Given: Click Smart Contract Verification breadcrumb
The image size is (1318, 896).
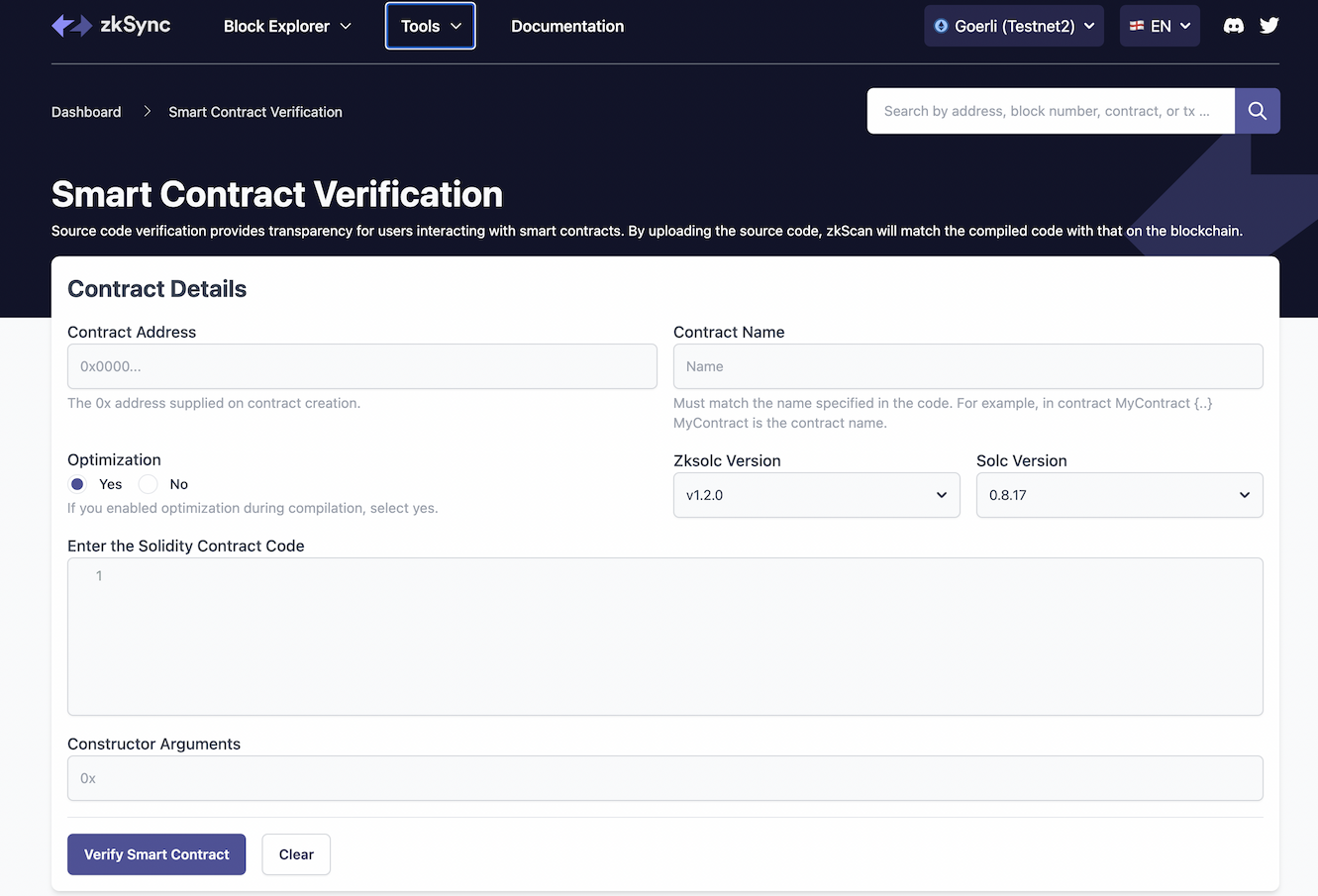Looking at the screenshot, I should tap(255, 112).
